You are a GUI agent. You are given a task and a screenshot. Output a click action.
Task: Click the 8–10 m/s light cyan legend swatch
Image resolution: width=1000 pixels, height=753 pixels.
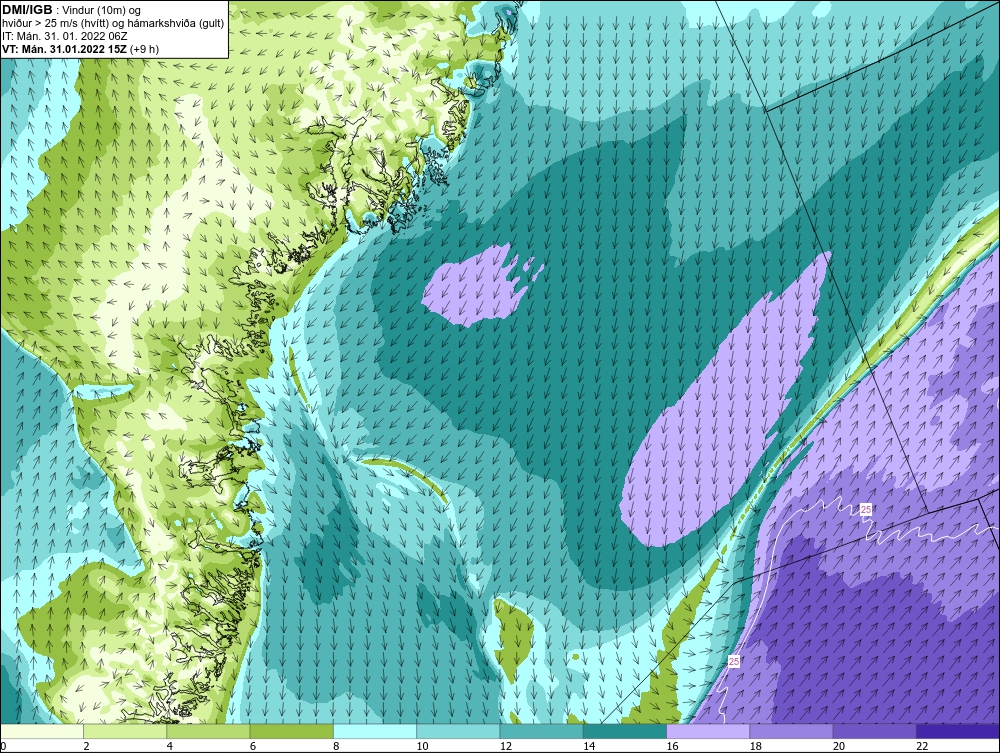tap(375, 731)
